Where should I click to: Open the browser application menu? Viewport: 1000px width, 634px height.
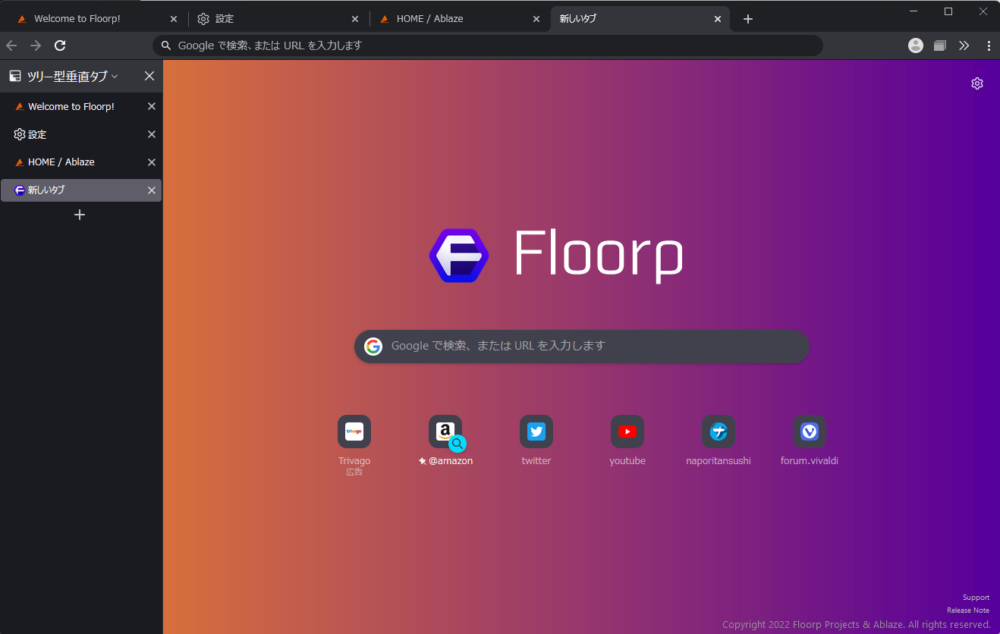(x=989, y=45)
